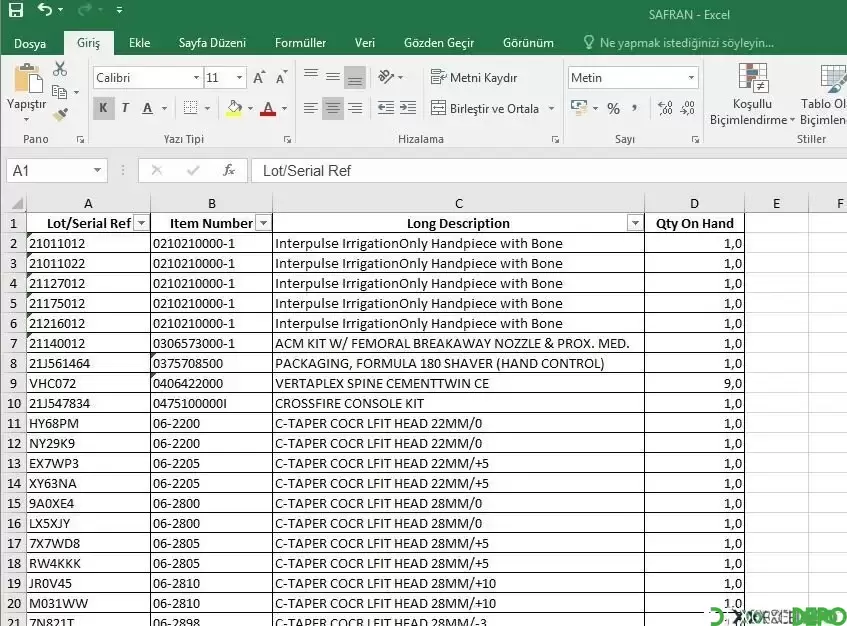Click the Cut scissors icon
847x626 pixels.
[60, 69]
